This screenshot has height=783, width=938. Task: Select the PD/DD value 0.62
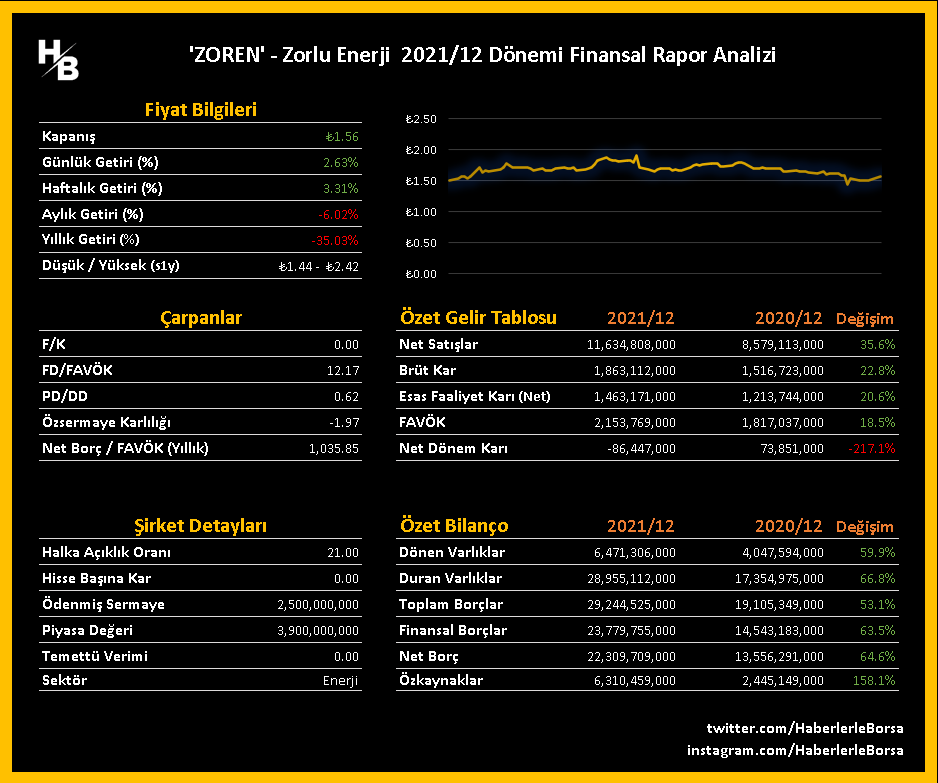coord(346,397)
